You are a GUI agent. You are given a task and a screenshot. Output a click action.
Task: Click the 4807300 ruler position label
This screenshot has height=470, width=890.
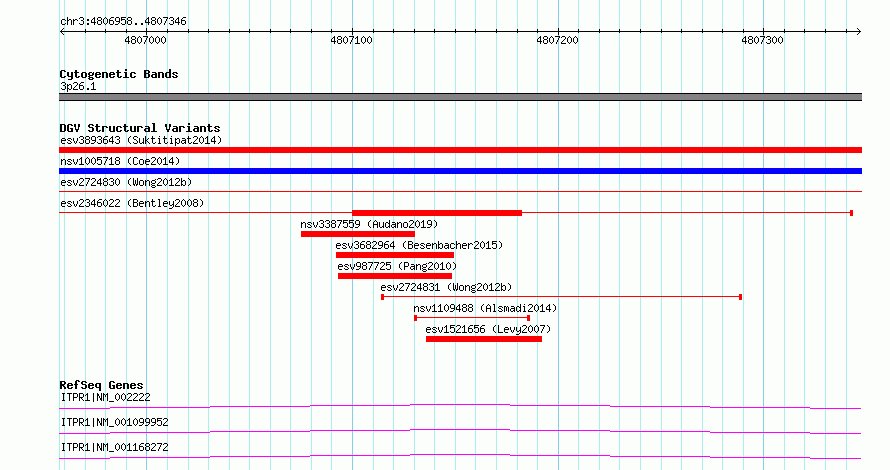click(762, 40)
